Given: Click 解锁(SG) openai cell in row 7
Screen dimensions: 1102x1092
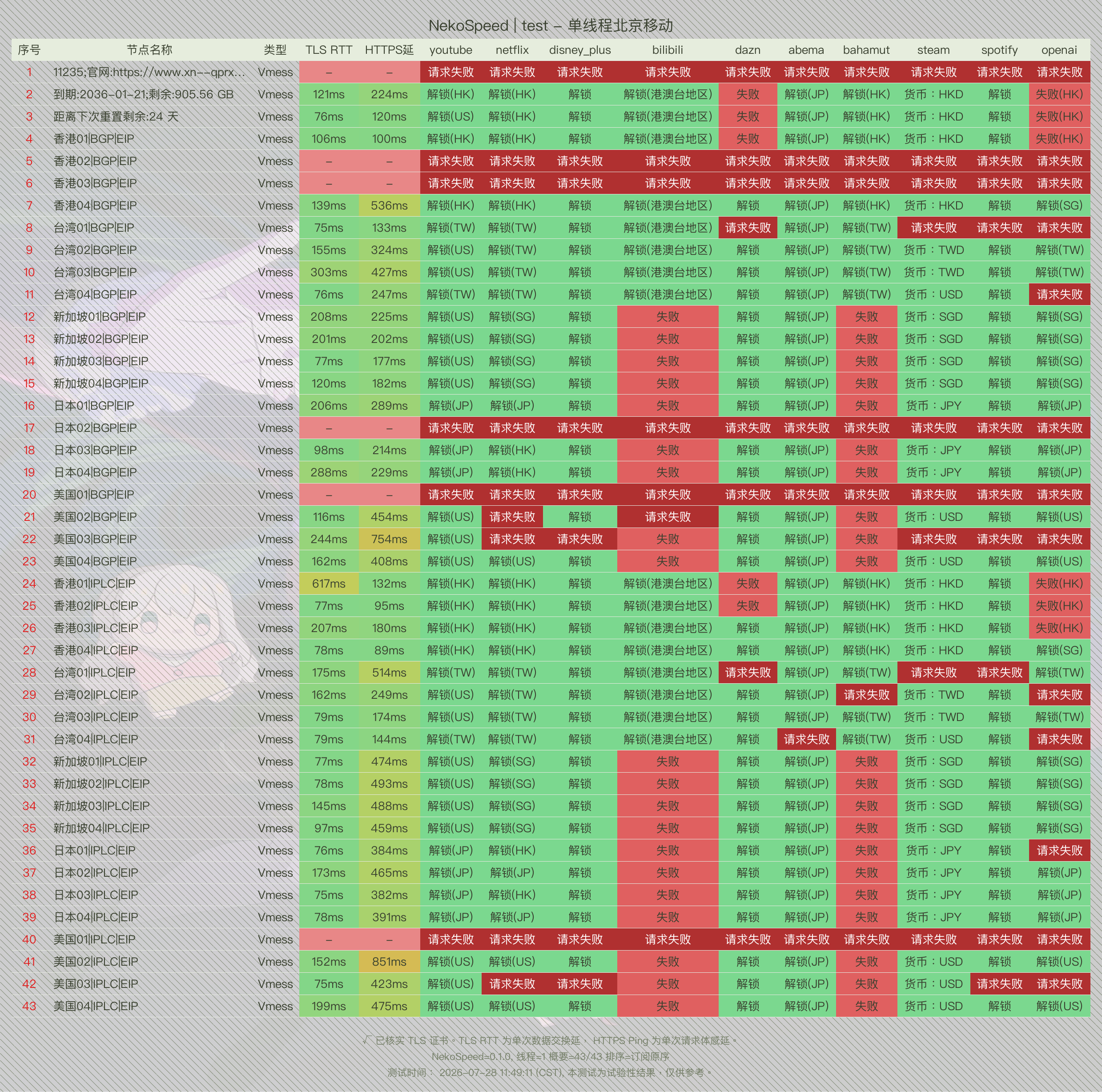Looking at the screenshot, I should coord(1059,206).
